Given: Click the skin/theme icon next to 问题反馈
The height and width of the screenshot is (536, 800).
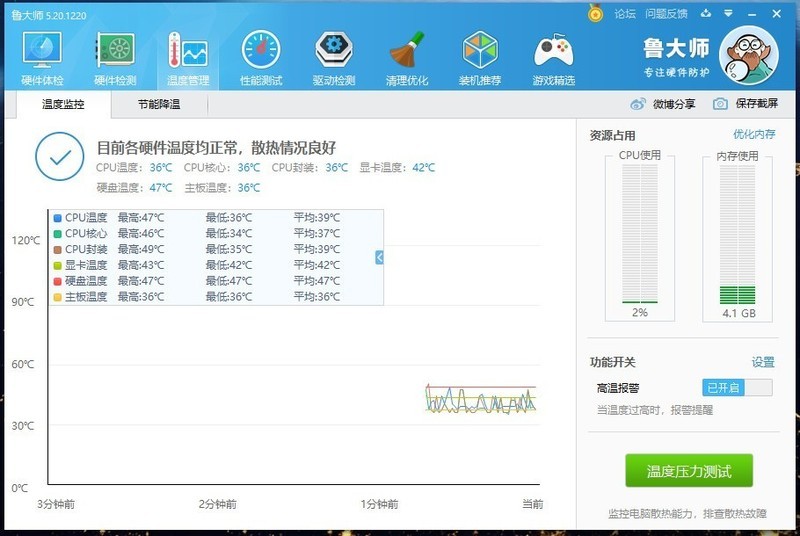Looking at the screenshot, I should 706,14.
